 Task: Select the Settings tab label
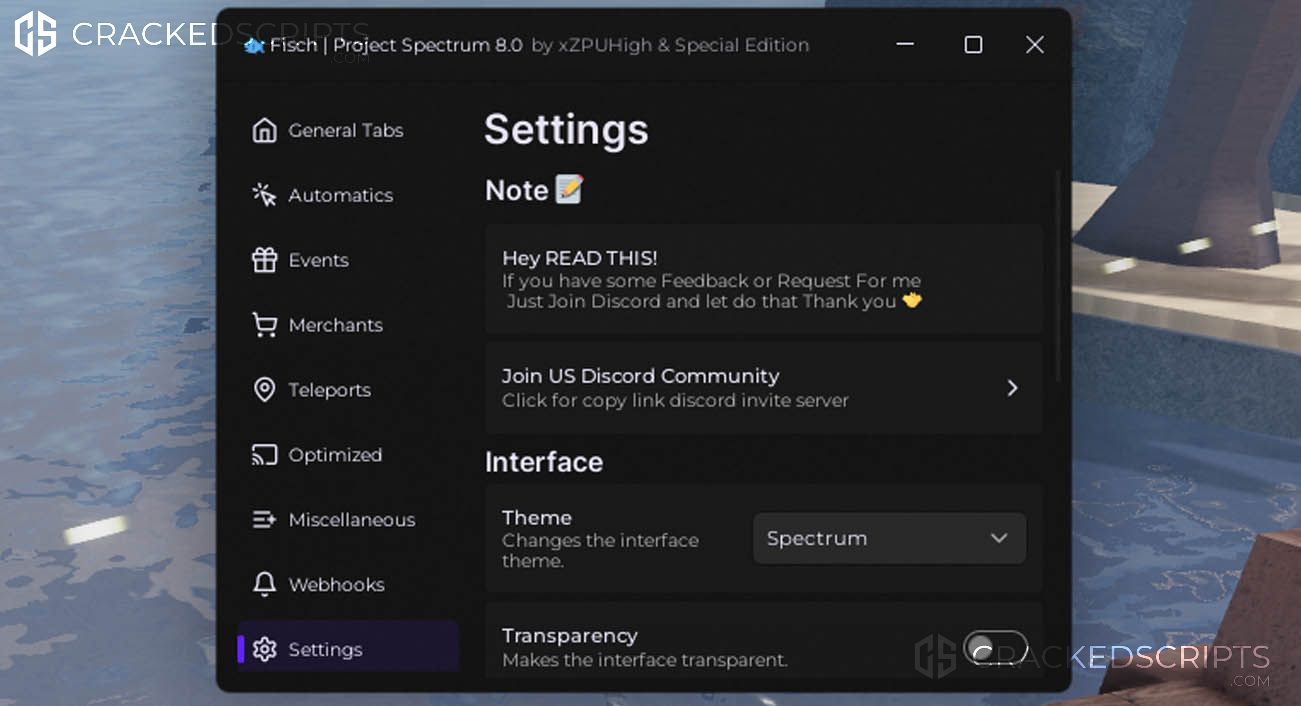pyautogui.click(x=326, y=650)
